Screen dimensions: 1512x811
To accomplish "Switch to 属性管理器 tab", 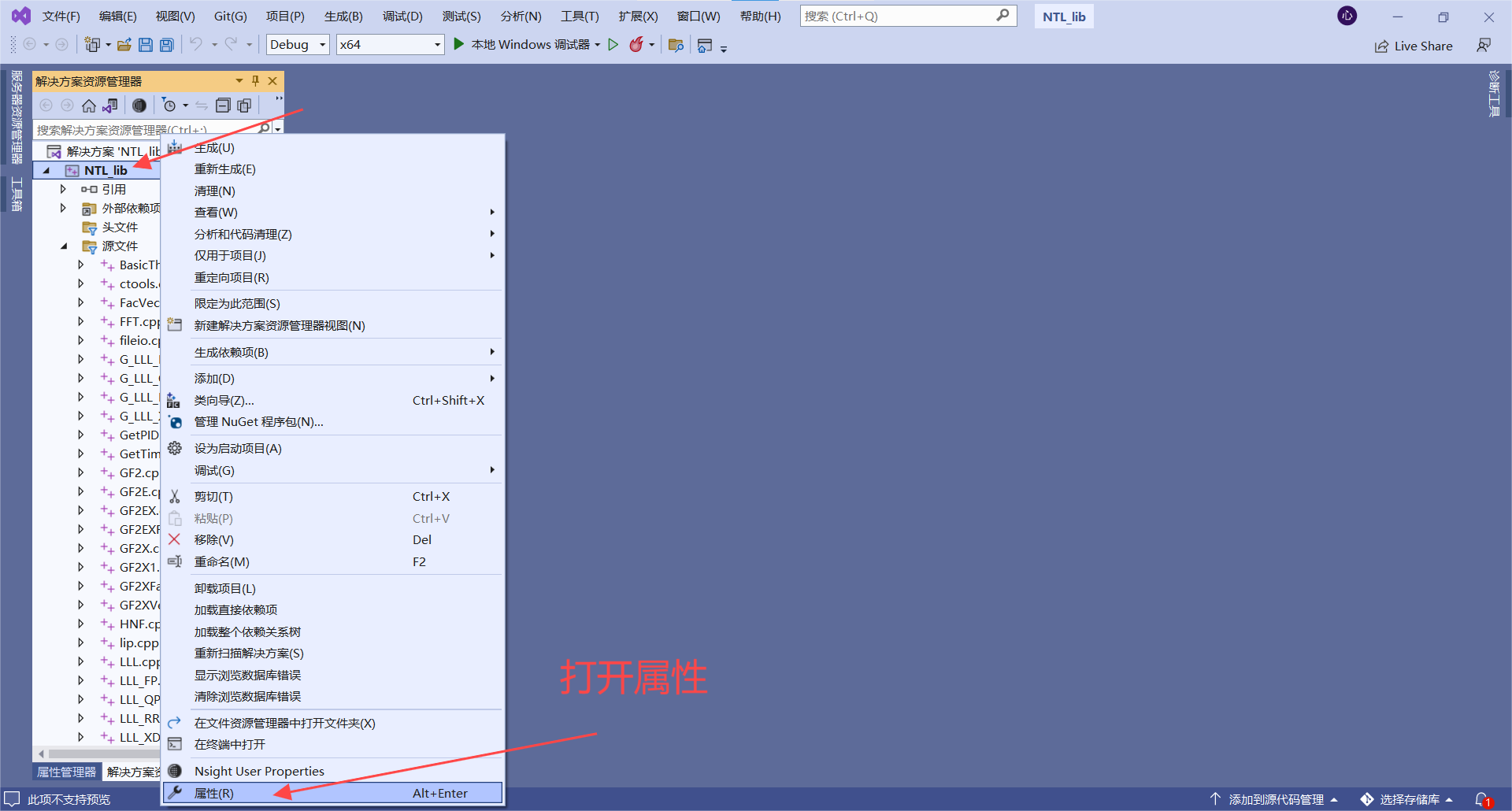I will [x=66, y=772].
